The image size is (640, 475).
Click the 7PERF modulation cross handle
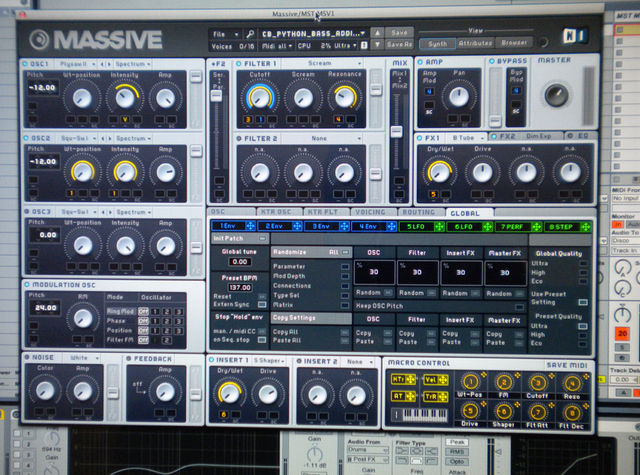tap(536, 227)
